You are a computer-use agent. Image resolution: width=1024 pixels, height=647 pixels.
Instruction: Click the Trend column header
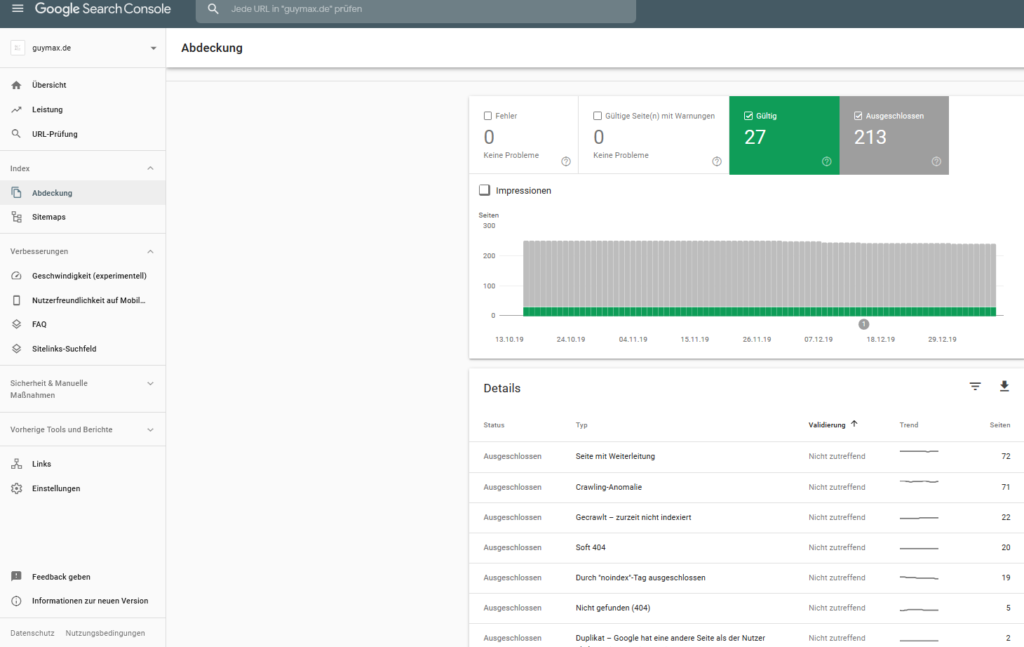tap(908, 425)
